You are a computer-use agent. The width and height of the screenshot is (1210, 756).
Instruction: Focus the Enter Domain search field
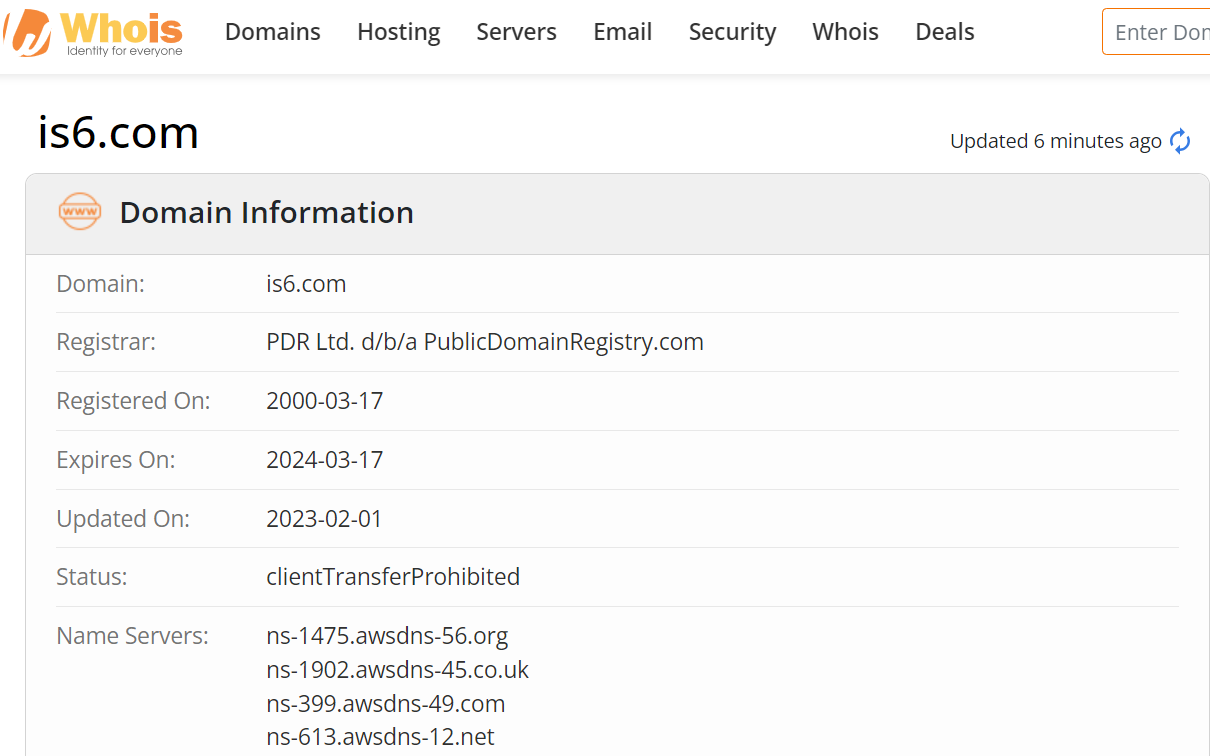tap(1157, 32)
